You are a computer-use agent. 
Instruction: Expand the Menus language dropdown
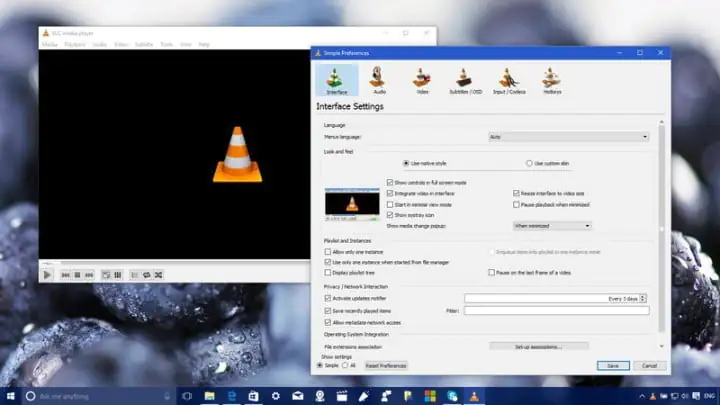point(567,136)
